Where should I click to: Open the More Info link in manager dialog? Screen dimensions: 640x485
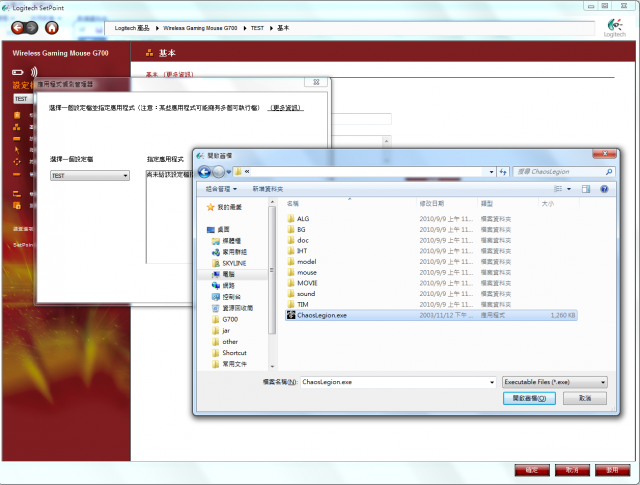coord(286,108)
